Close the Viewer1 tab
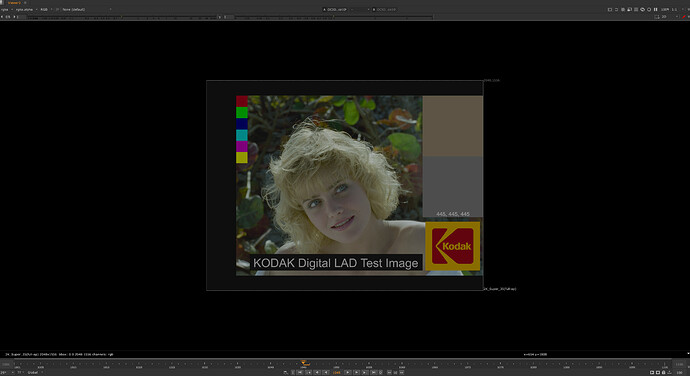This screenshot has width=690, height=376. tap(25, 3)
